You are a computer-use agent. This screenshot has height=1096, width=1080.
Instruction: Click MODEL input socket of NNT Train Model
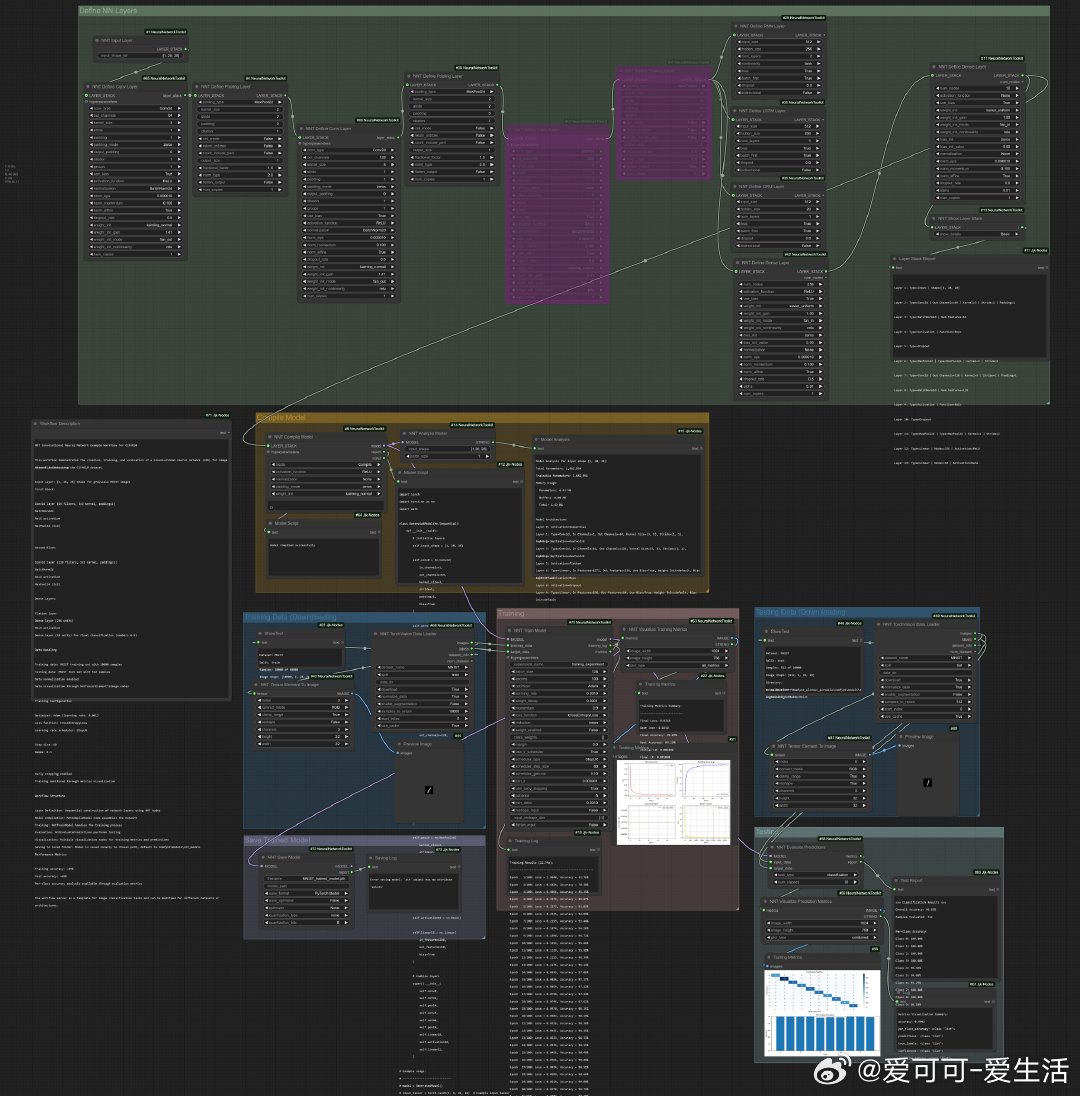coord(508,639)
